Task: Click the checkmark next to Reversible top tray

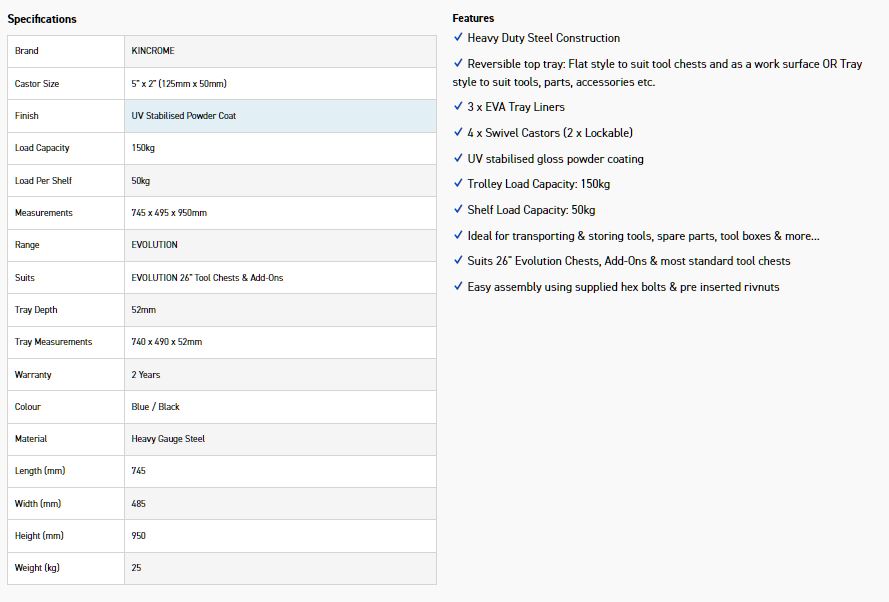Action: click(457, 64)
